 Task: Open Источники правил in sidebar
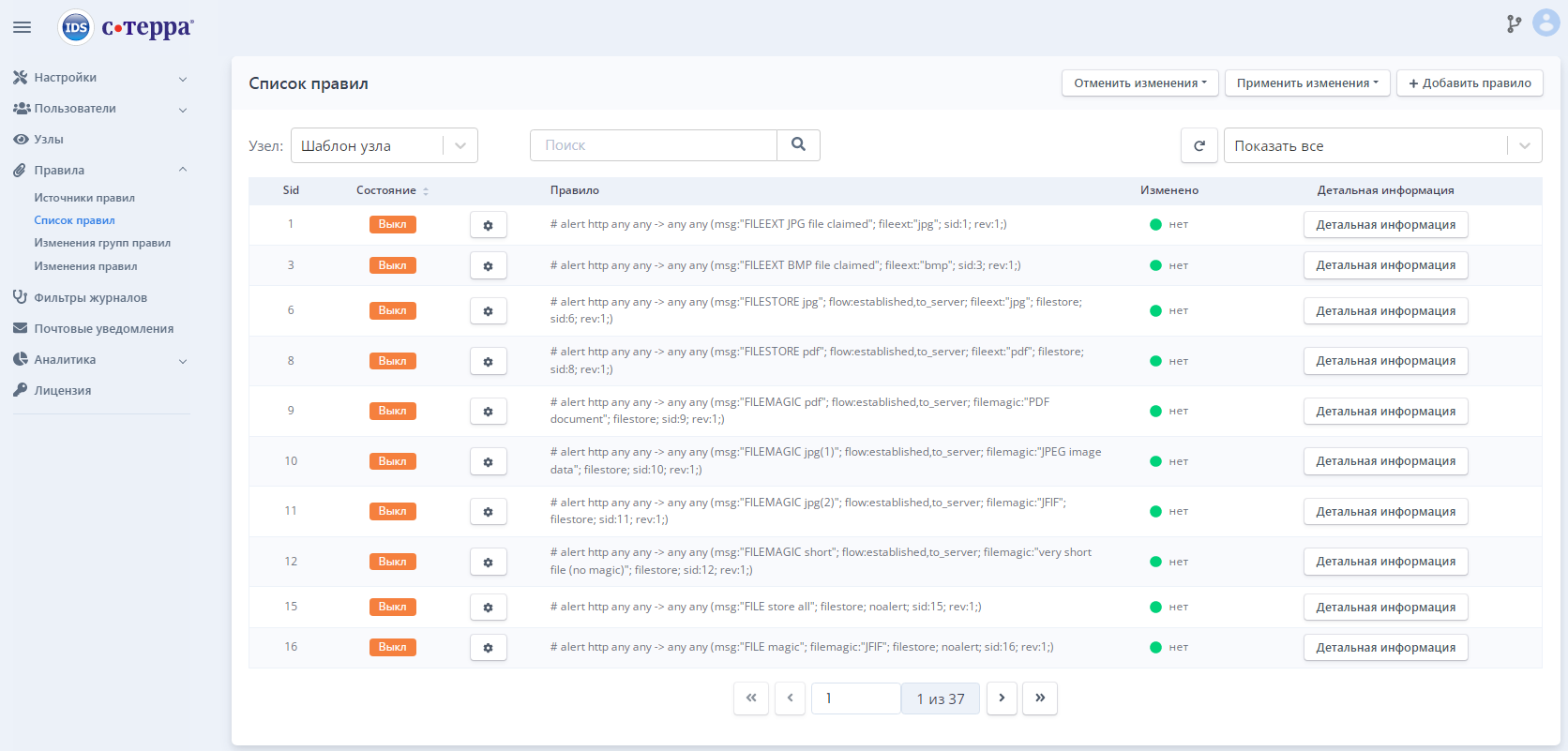click(x=84, y=198)
